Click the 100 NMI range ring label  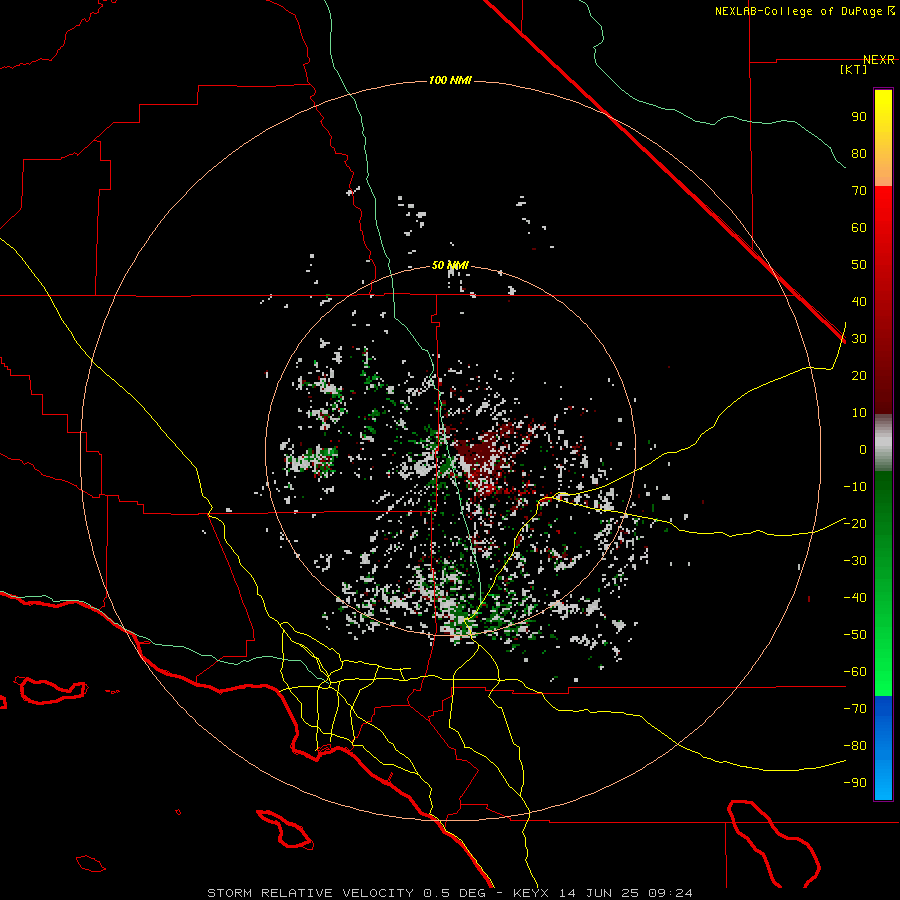451,80
